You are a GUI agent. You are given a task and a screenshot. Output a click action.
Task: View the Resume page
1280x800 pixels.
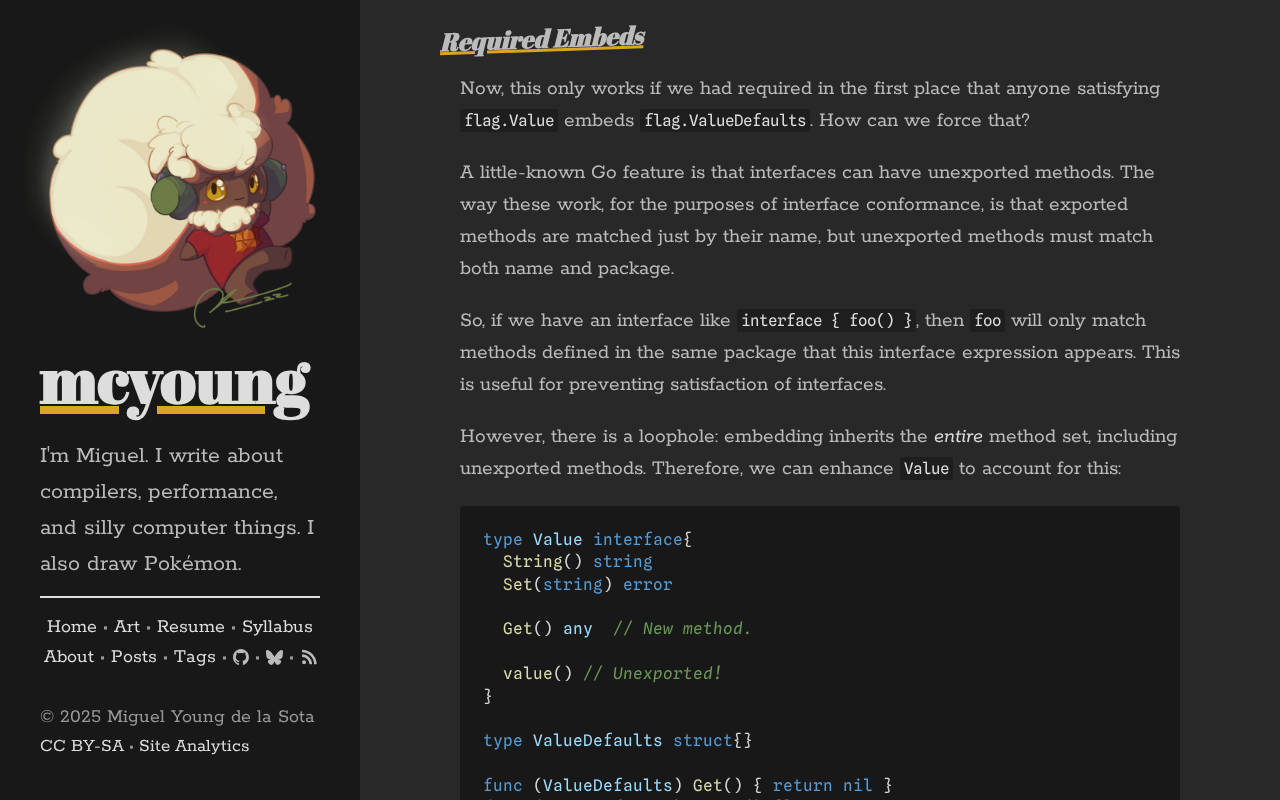pos(190,625)
